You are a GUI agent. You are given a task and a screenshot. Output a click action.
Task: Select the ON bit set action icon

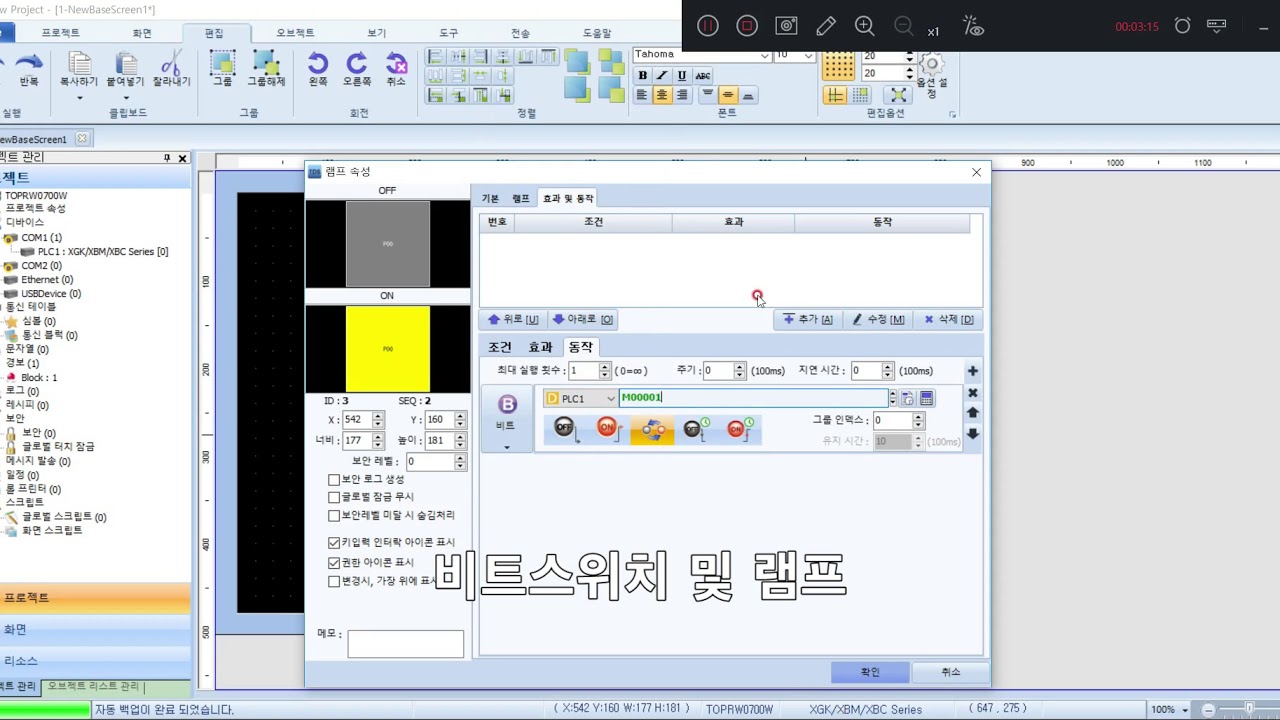608,429
